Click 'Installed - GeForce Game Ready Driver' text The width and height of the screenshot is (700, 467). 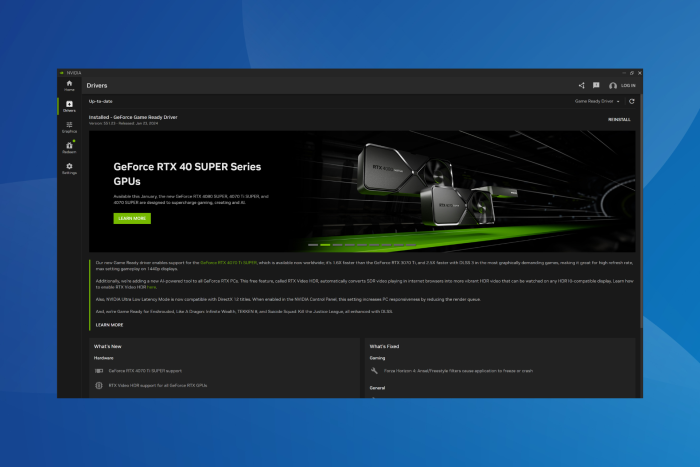pyautogui.click(x=133, y=117)
